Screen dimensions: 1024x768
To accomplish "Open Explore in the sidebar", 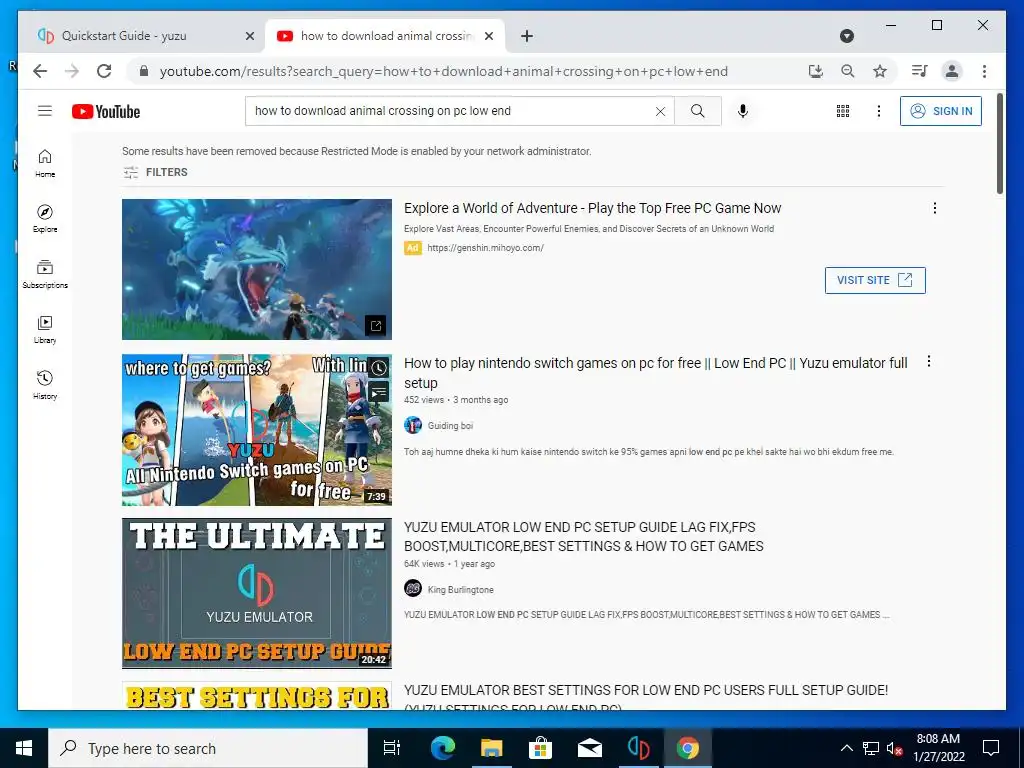I will (45, 219).
